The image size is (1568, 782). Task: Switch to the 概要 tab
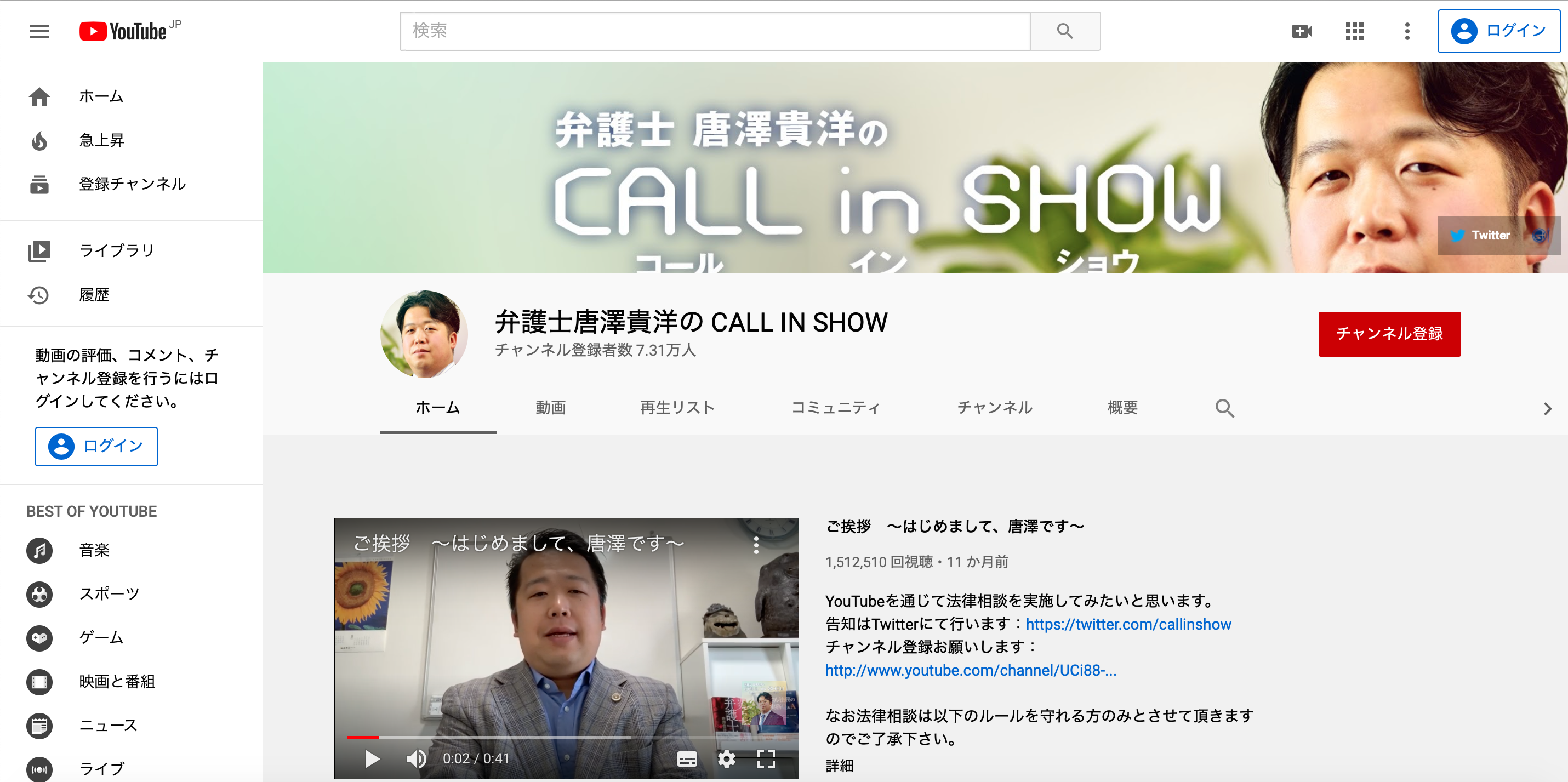[x=1122, y=408]
